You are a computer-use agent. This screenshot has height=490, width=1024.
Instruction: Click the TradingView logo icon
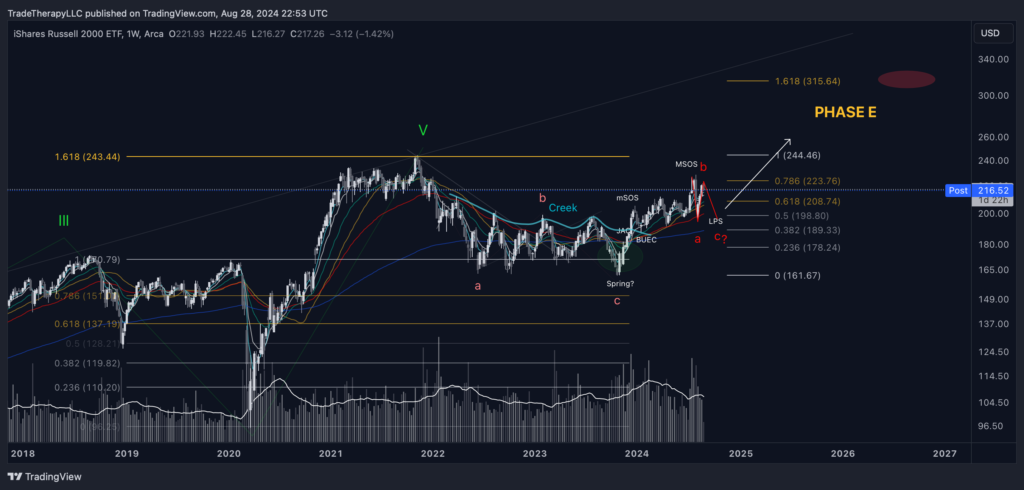click(x=15, y=476)
